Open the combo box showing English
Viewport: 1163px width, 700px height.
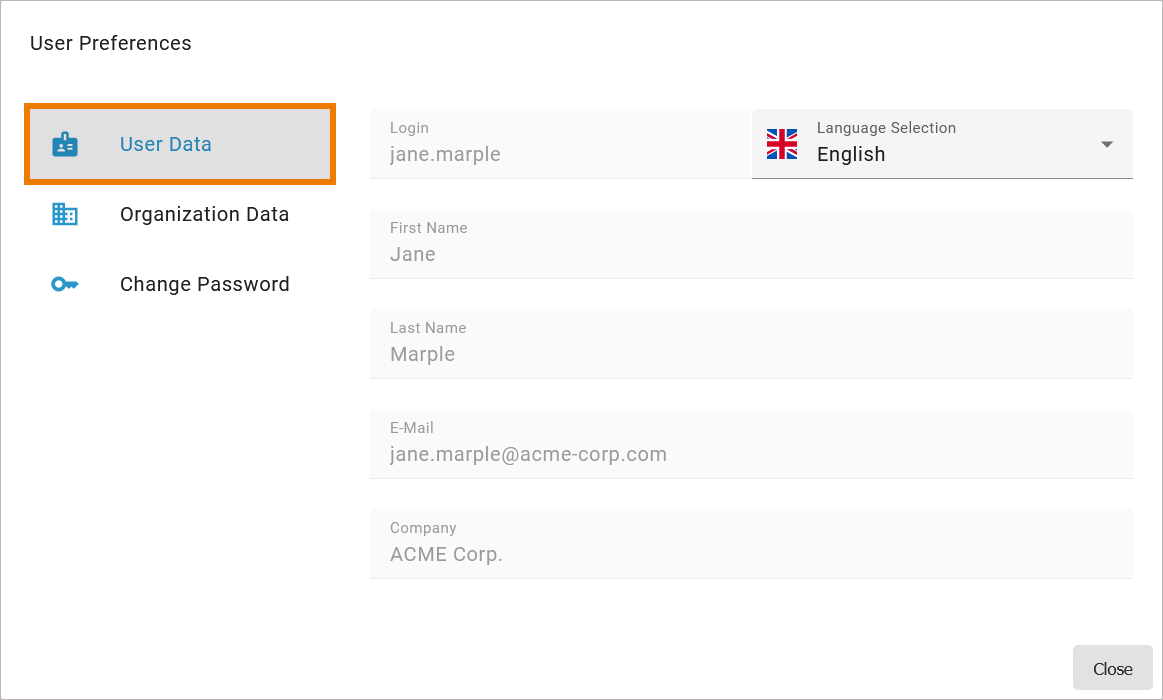[940, 154]
